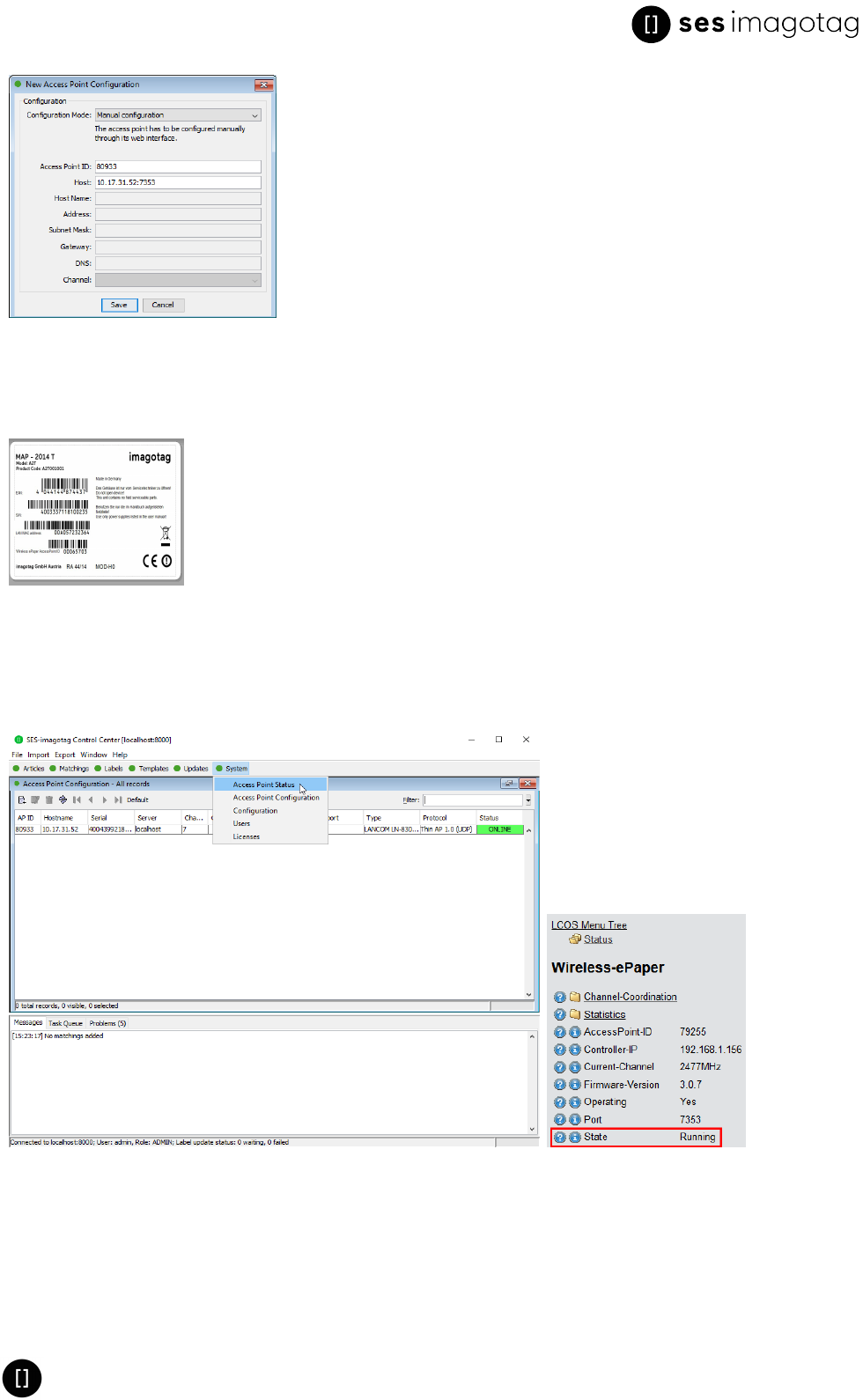This screenshot has width=863, height=1400.
Task: Click the help icon for Port
Action: pos(560,1120)
